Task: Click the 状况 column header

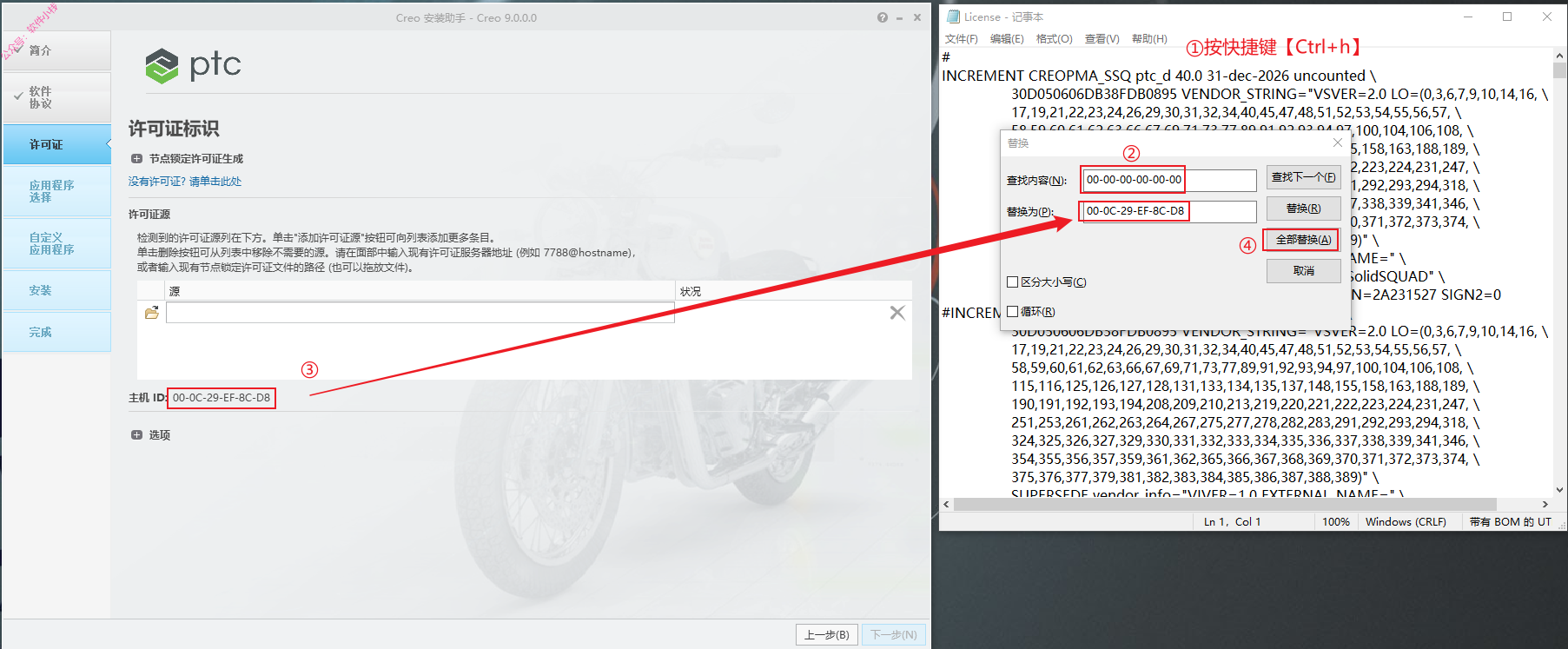Action: (x=794, y=291)
